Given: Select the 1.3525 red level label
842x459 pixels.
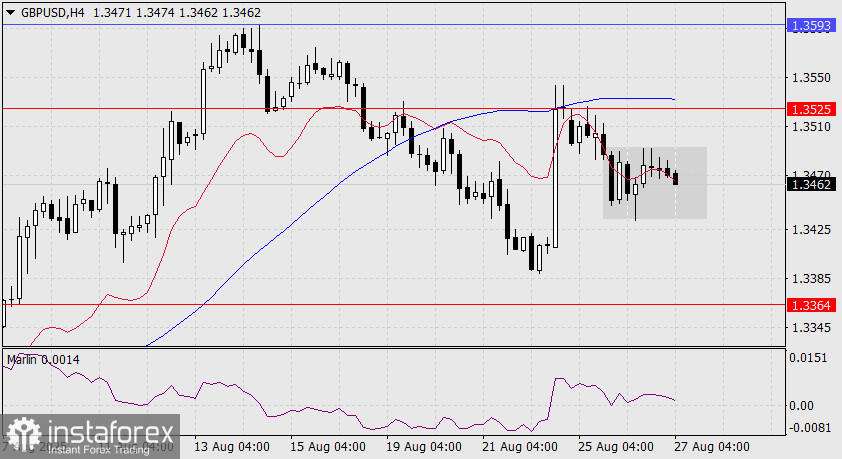Looking at the screenshot, I should pyautogui.click(x=811, y=110).
